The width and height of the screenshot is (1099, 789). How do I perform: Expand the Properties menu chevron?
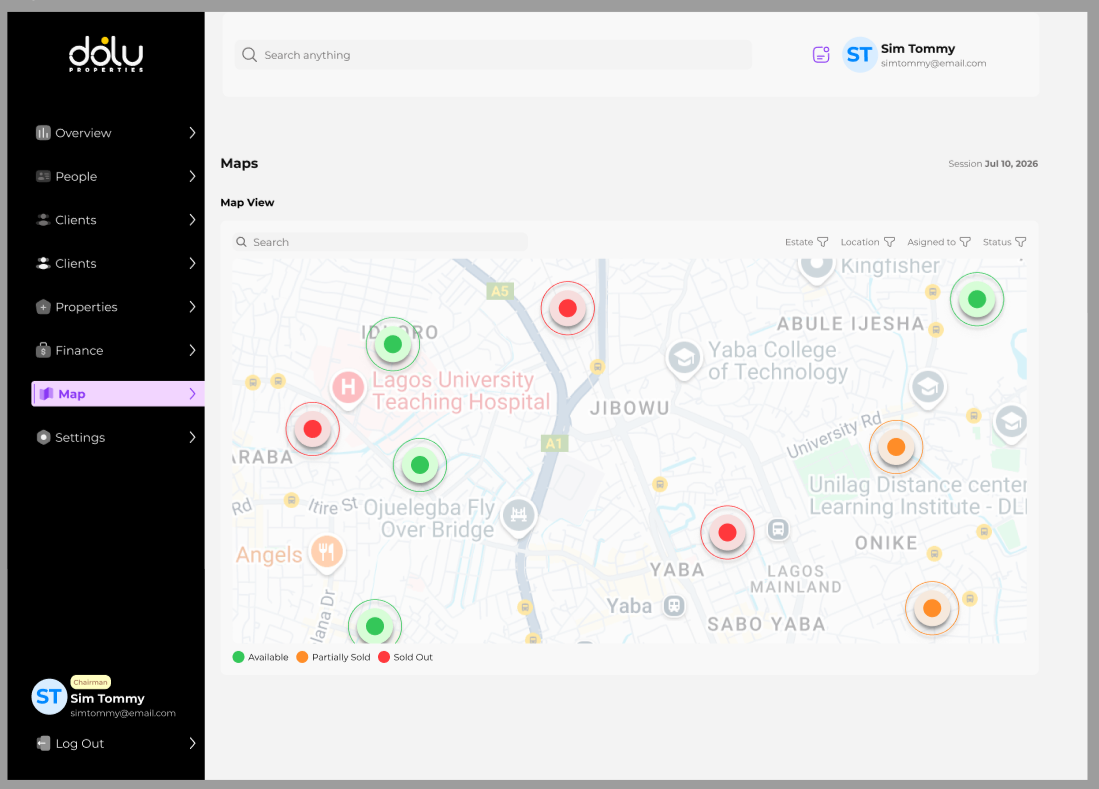[x=192, y=307]
